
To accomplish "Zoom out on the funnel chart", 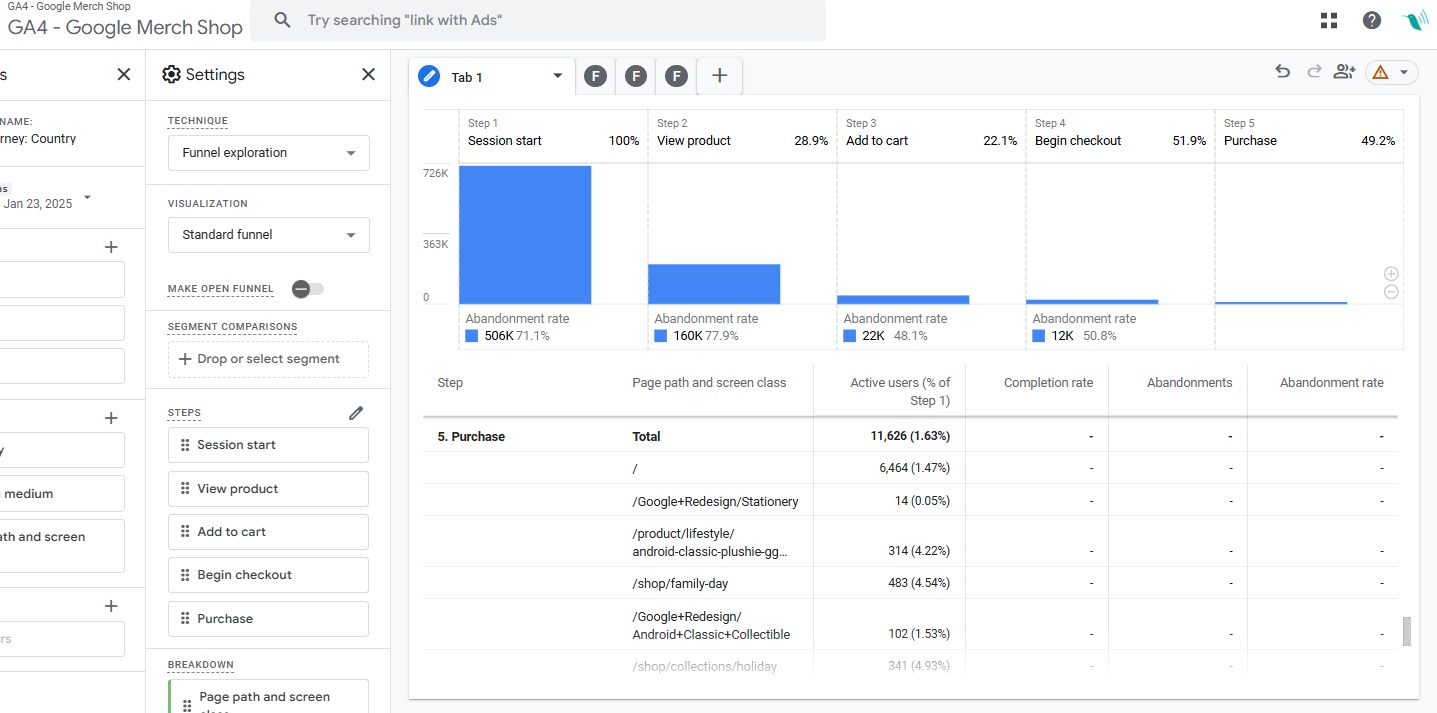I will click(1391, 292).
